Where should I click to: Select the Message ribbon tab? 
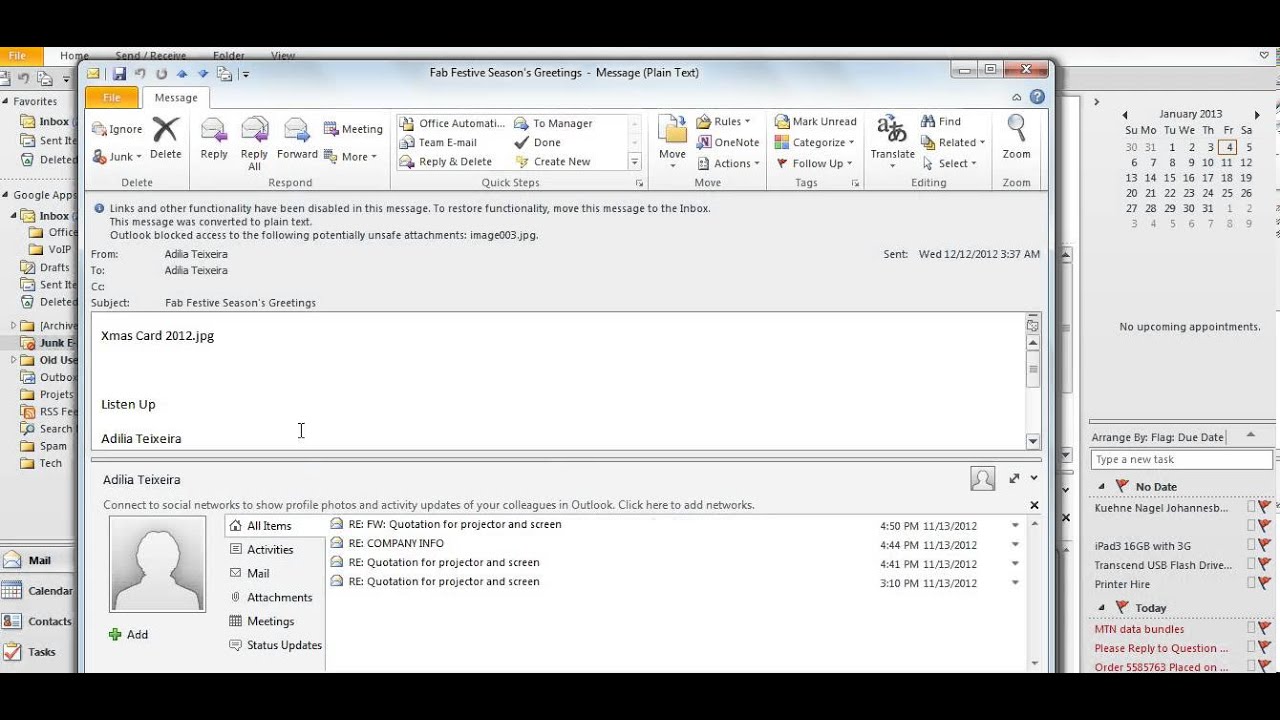tap(176, 97)
